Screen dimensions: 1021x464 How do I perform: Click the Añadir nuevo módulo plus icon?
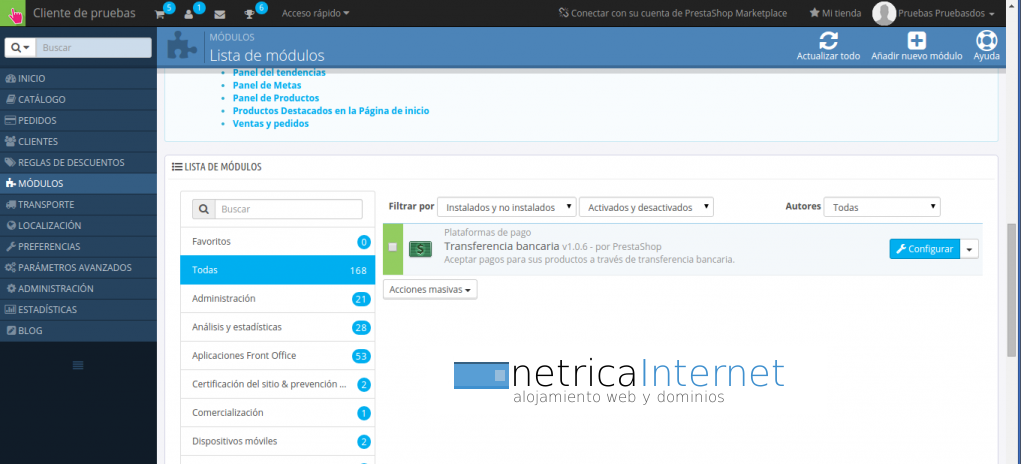tap(917, 40)
